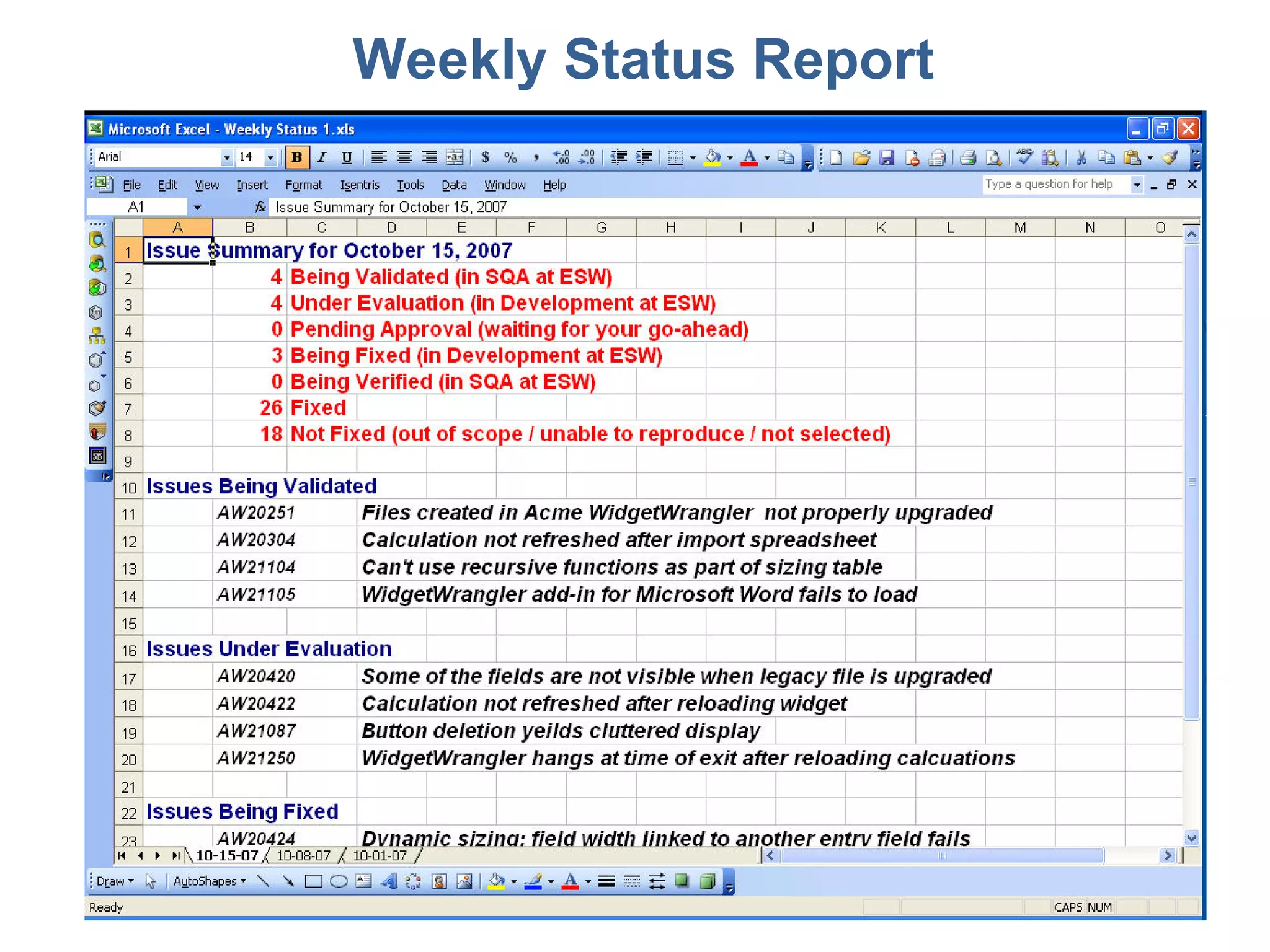
Task: Click the Merge and Center icon
Action: tap(455, 157)
